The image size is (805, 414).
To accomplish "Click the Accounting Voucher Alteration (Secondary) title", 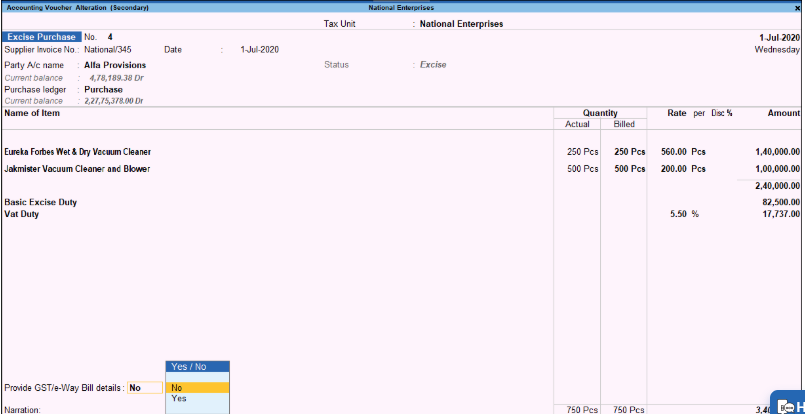I will [78, 8].
